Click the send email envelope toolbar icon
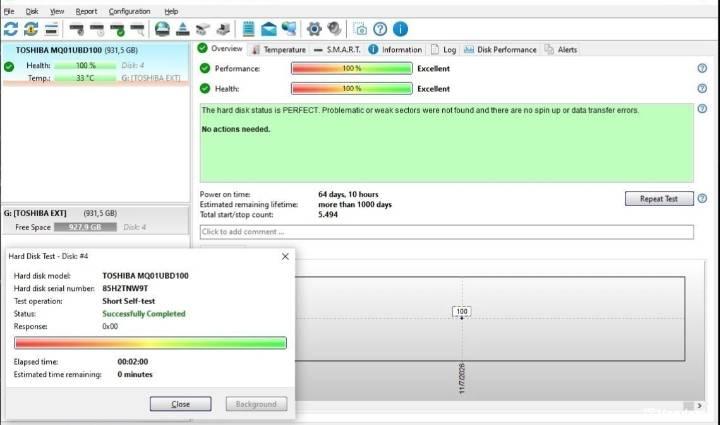Viewport: 720px width, 425px height. coord(269,29)
